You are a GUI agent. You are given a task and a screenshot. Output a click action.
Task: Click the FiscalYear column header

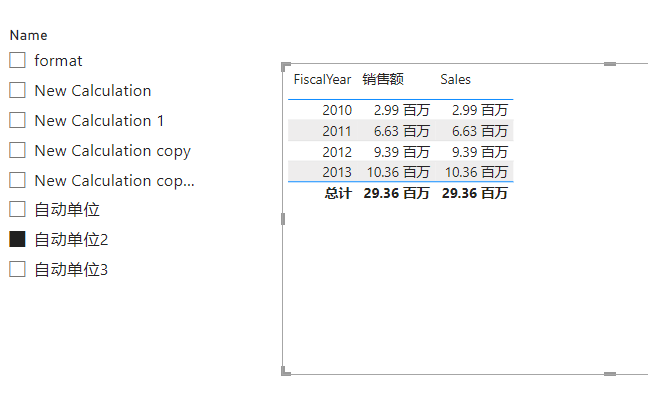[x=322, y=79]
